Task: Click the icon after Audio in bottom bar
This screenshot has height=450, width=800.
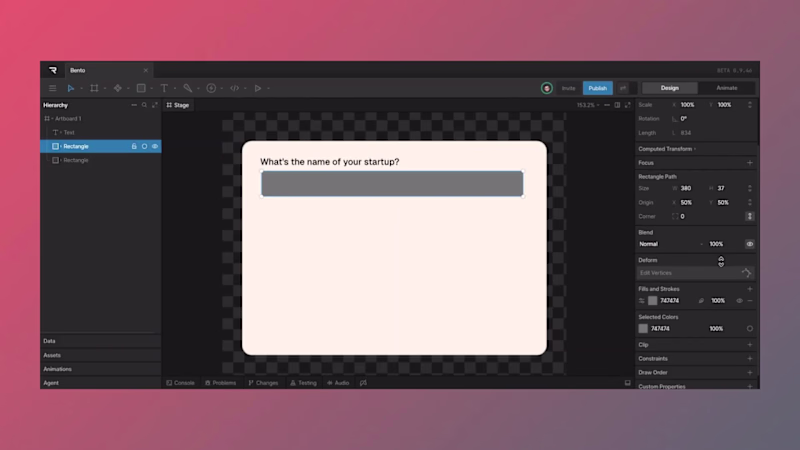Action: coord(363,383)
